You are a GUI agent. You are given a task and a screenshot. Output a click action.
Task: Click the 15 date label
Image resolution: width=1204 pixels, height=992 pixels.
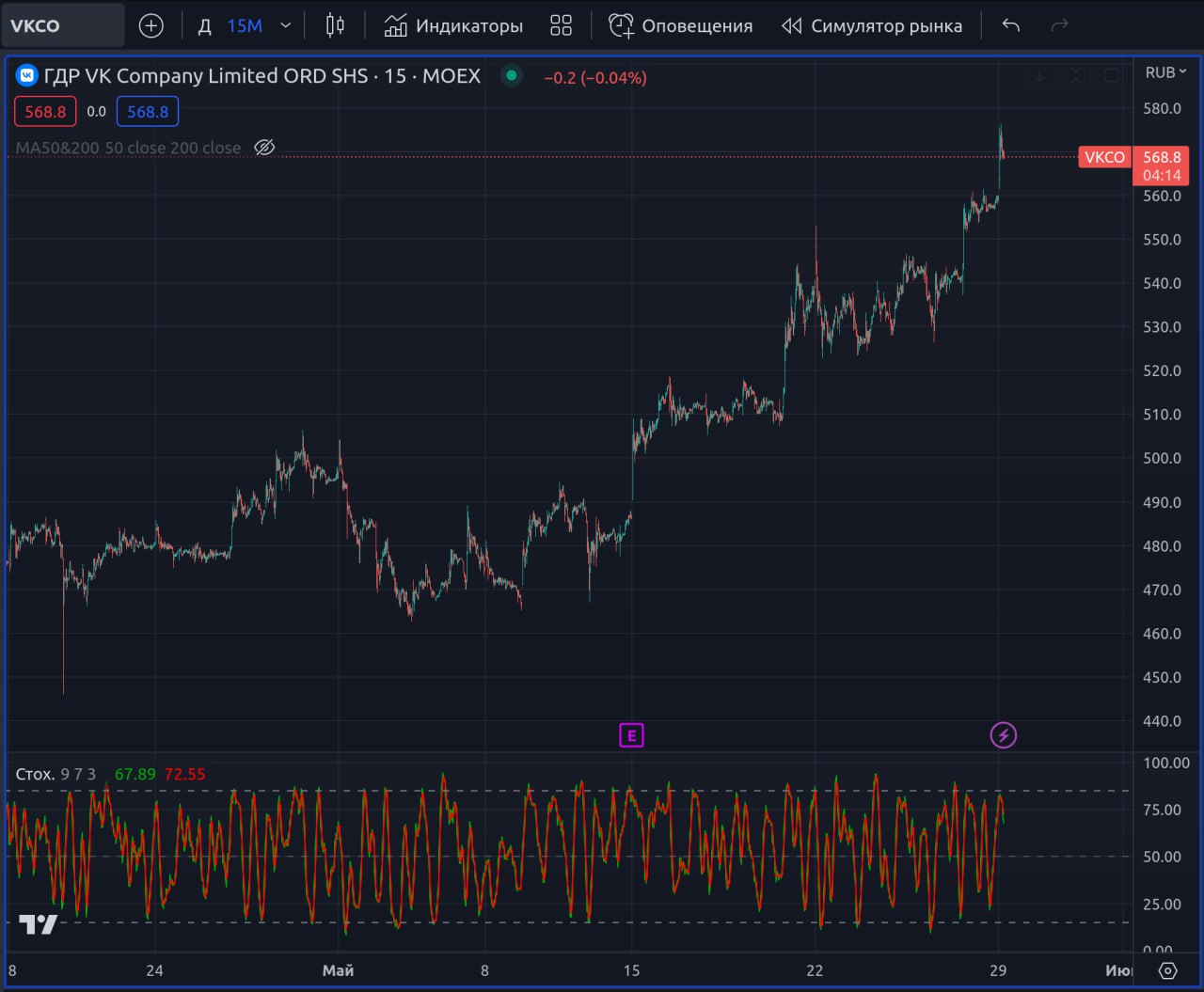[631, 970]
